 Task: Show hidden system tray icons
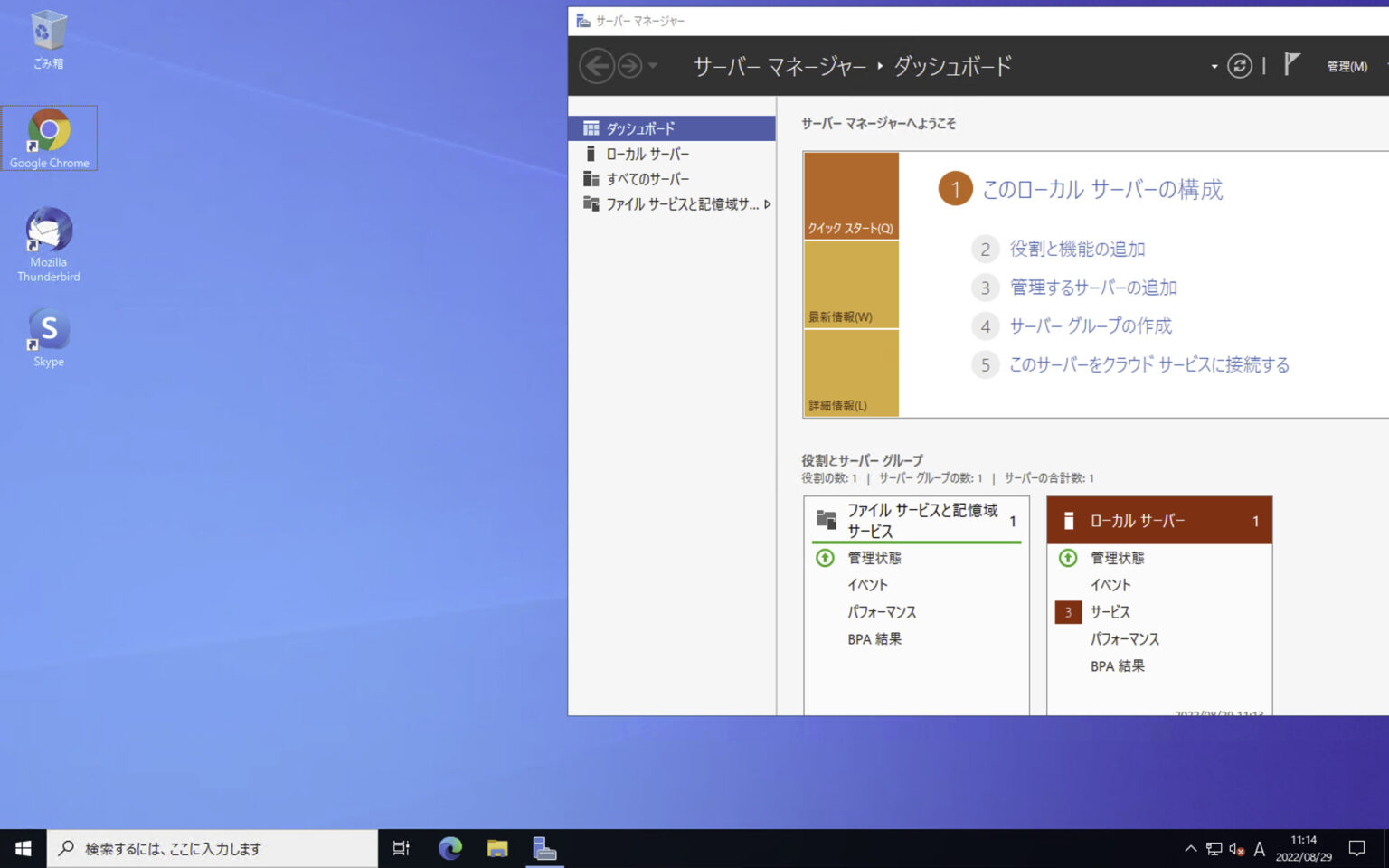point(1190,848)
